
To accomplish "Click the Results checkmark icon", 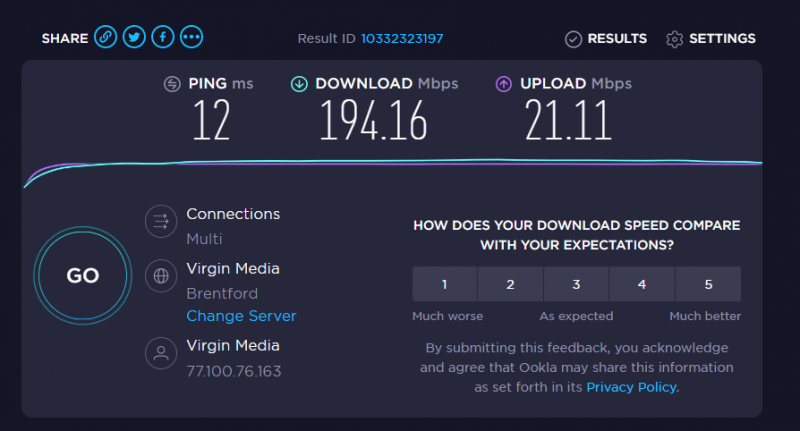I will coord(573,39).
